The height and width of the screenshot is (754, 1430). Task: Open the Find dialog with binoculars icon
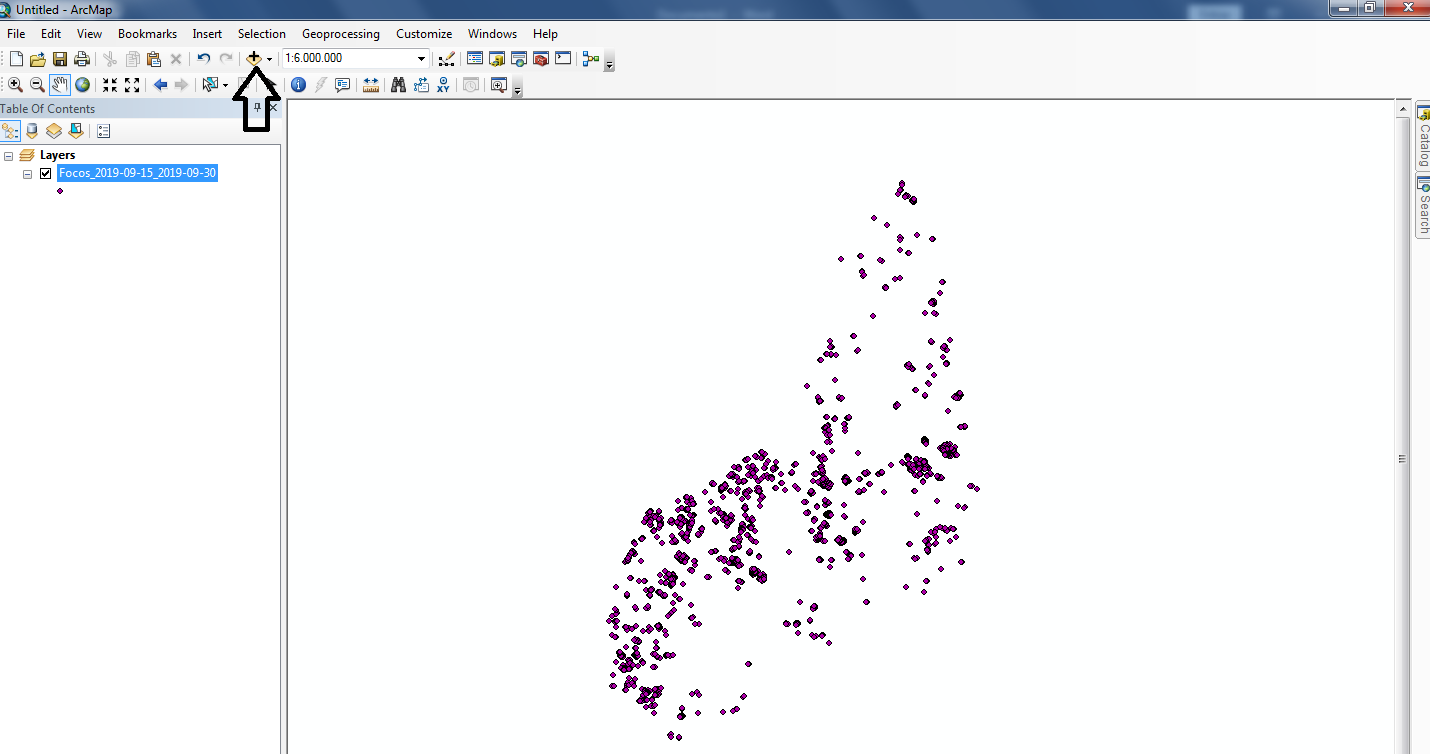click(398, 85)
